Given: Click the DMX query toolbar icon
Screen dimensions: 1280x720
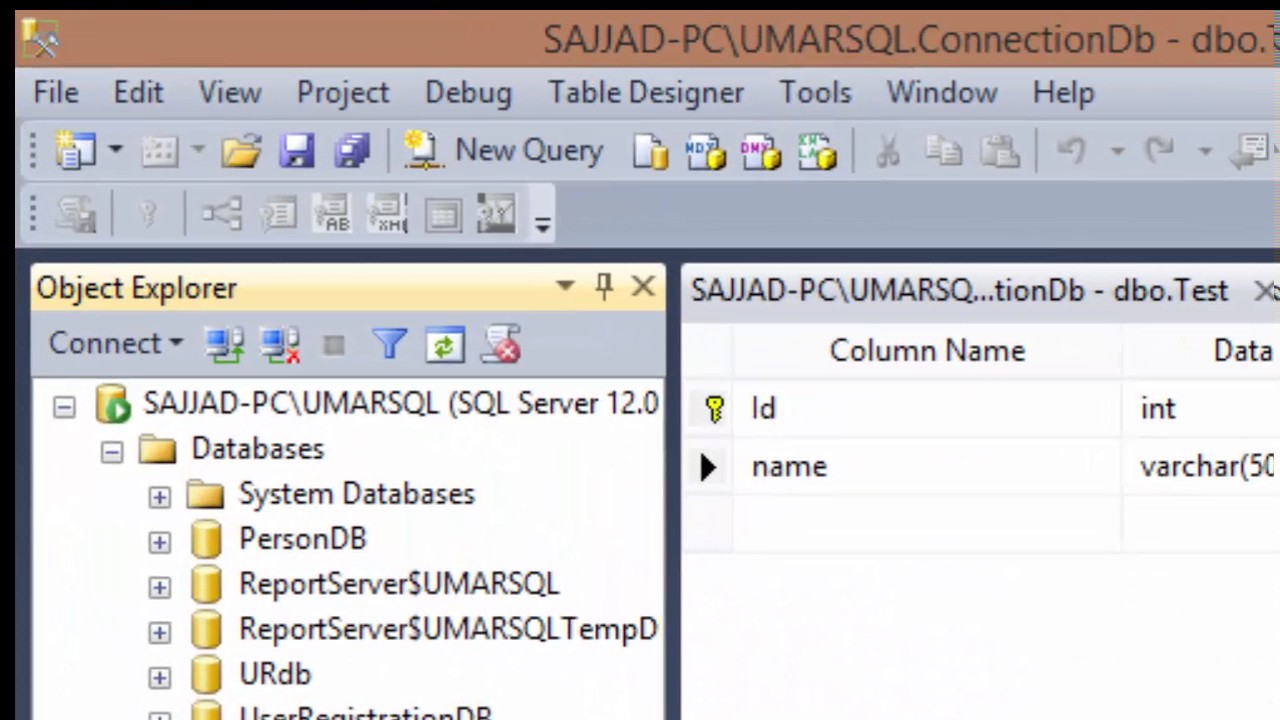Looking at the screenshot, I should [761, 152].
